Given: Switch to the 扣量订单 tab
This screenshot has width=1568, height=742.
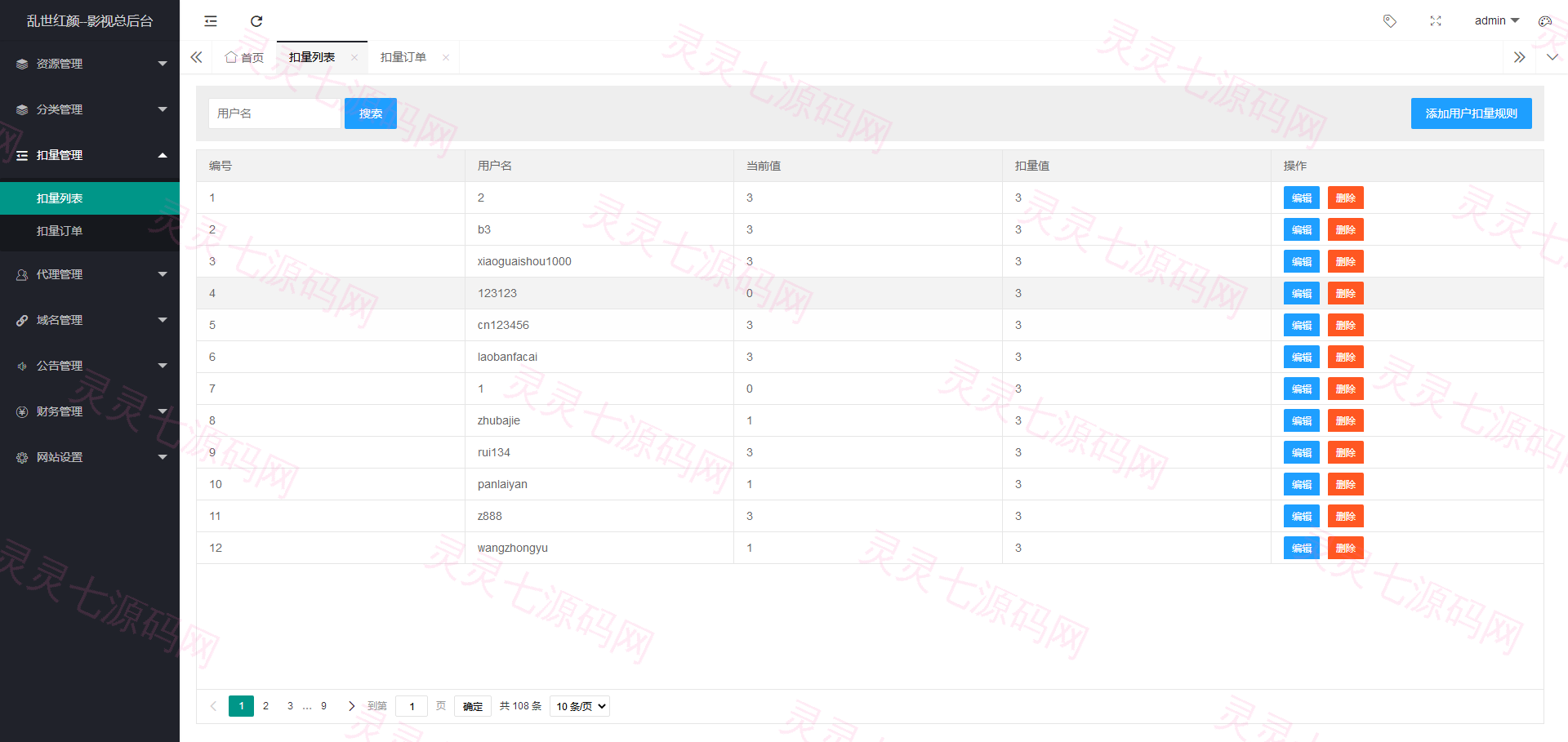Looking at the screenshot, I should point(403,57).
